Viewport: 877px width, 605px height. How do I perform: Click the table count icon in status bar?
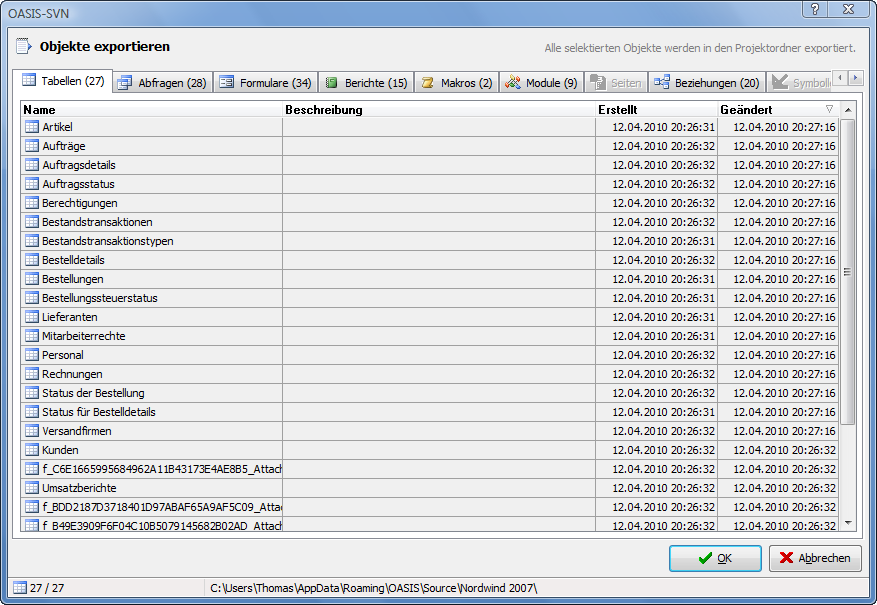[20, 587]
